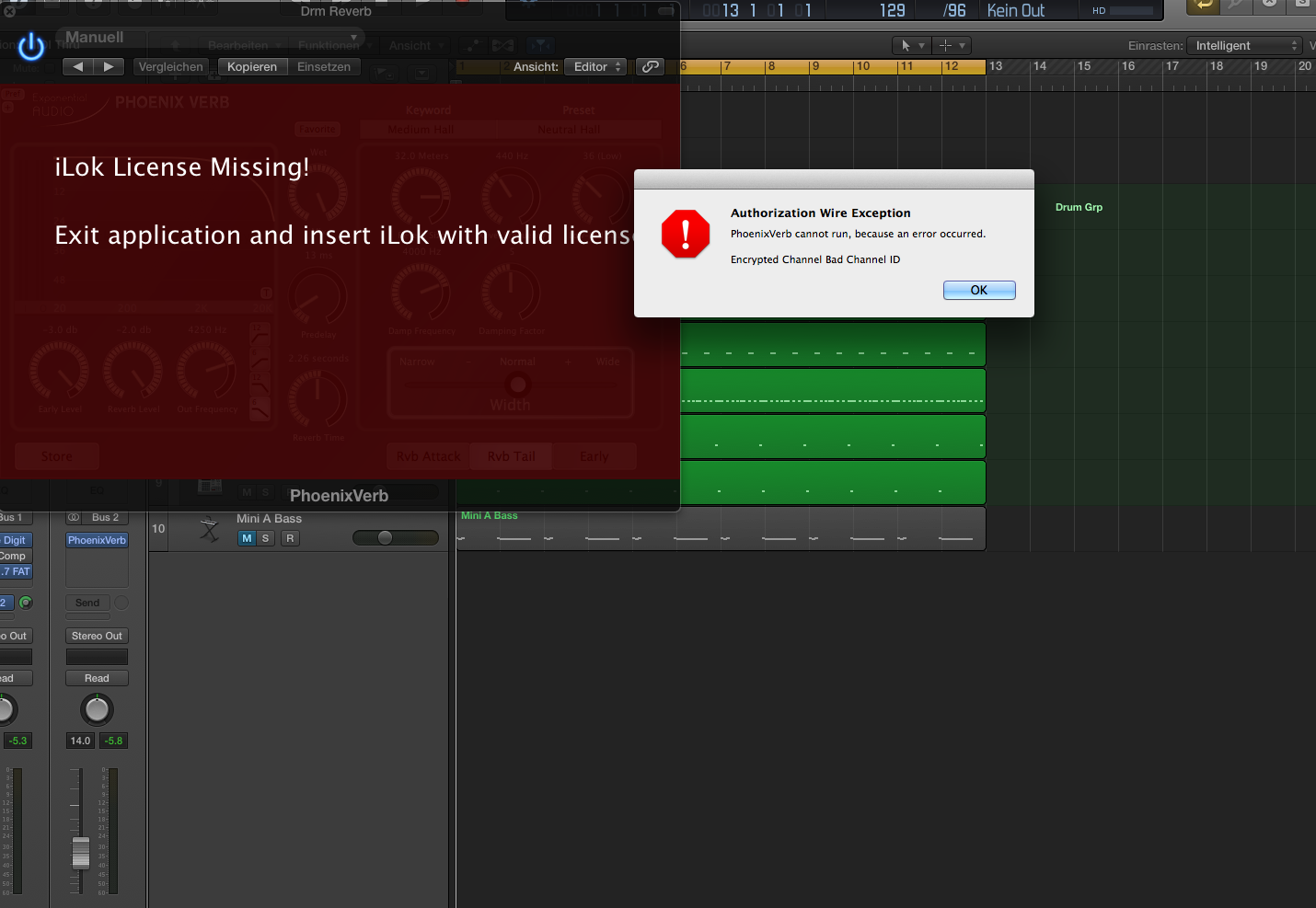Open the Stereo Out output slot
Screen dimensions: 1316x908
[97, 636]
